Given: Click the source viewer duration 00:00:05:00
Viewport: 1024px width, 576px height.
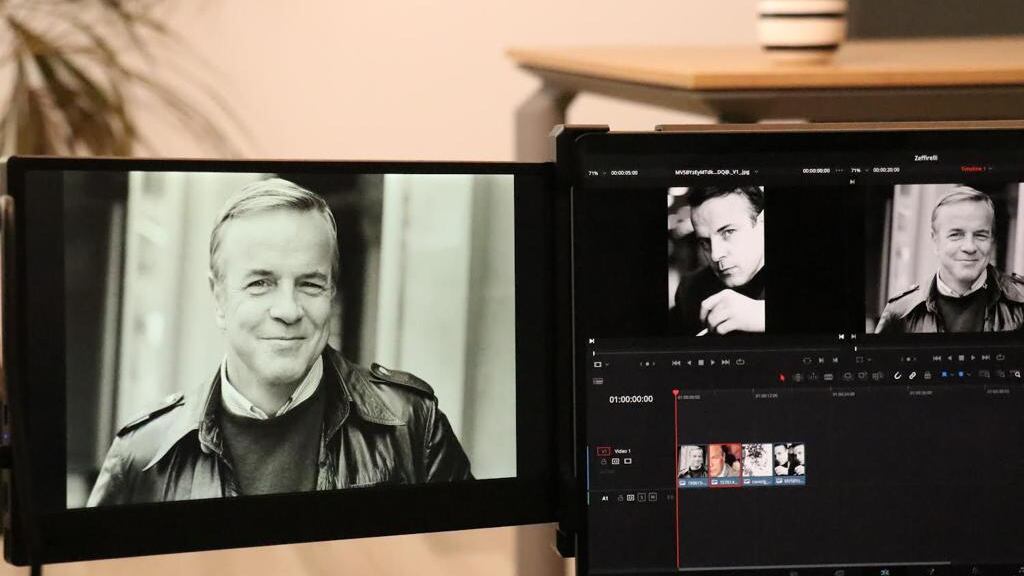Looking at the screenshot, I should click(x=624, y=173).
